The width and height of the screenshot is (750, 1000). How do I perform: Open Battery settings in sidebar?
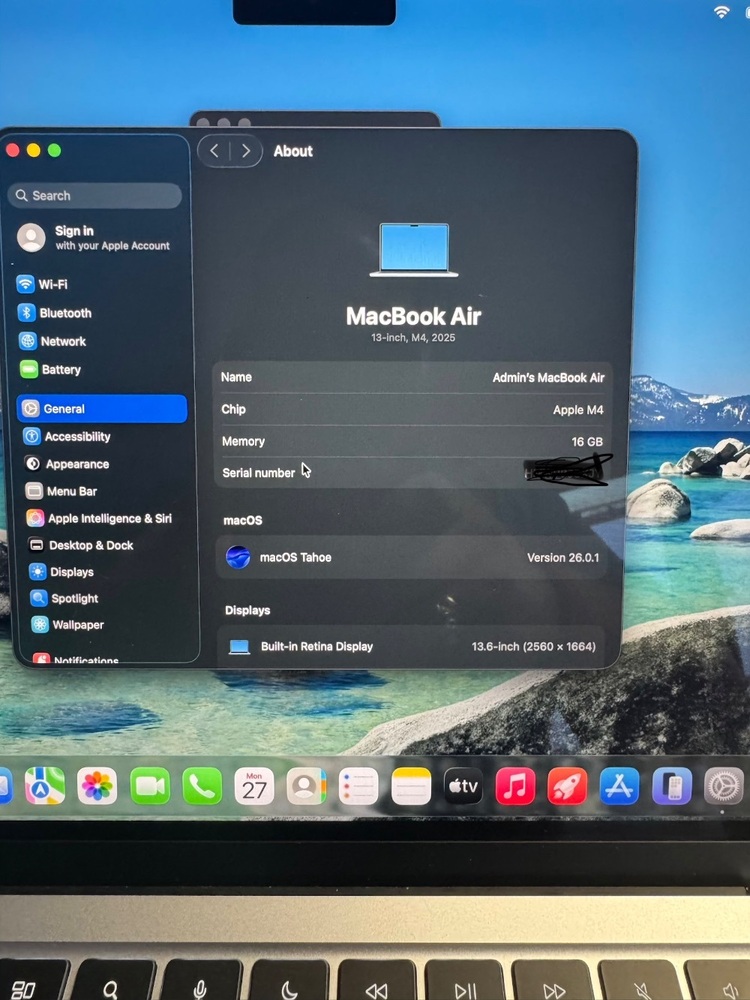click(60, 369)
